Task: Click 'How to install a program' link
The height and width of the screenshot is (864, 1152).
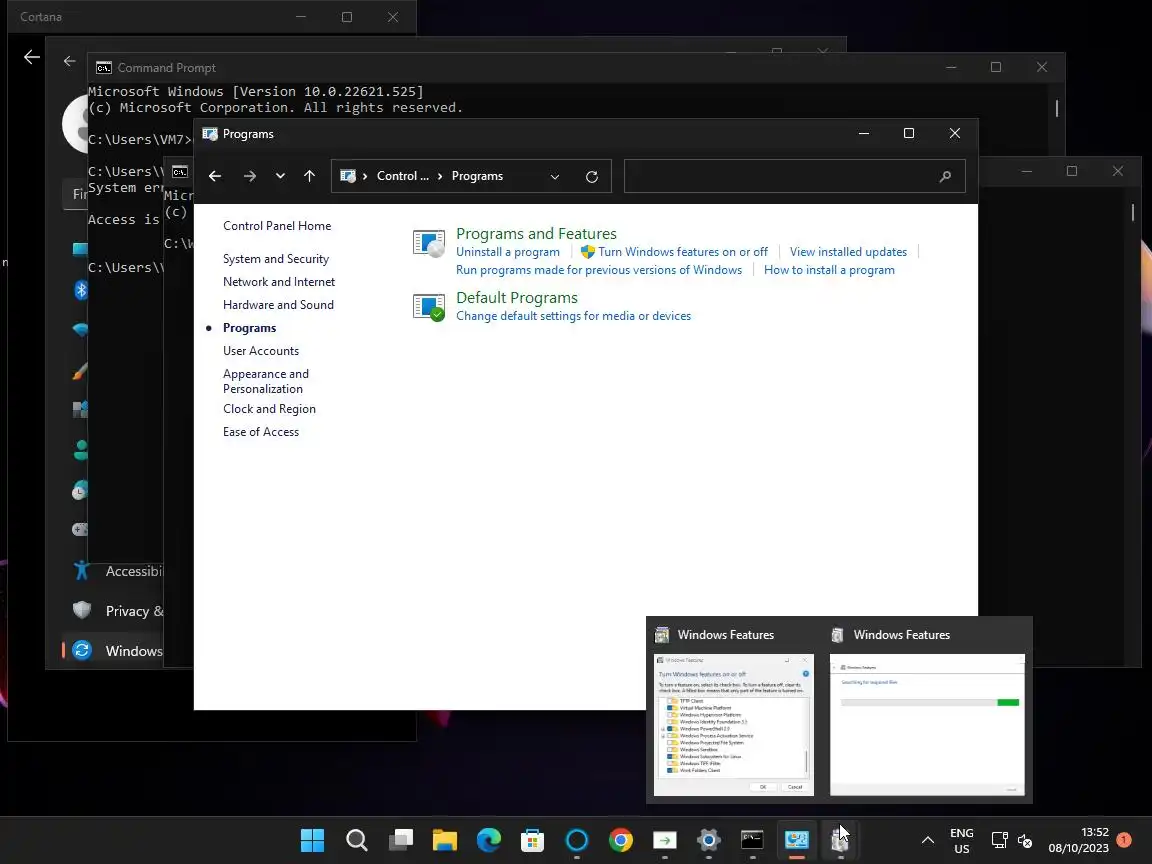Action: pos(829,270)
